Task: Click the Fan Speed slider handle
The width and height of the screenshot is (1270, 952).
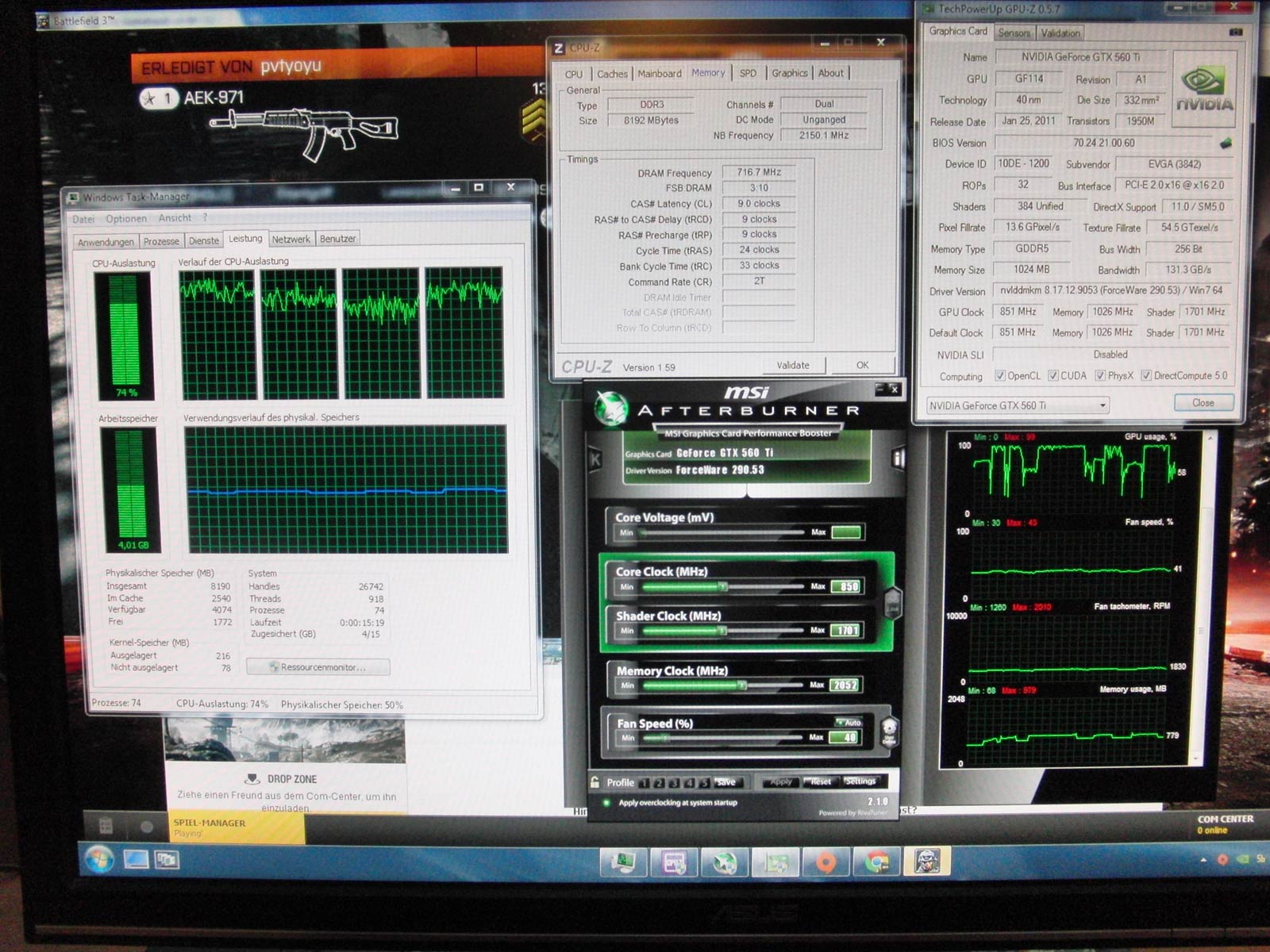Action: (x=665, y=738)
